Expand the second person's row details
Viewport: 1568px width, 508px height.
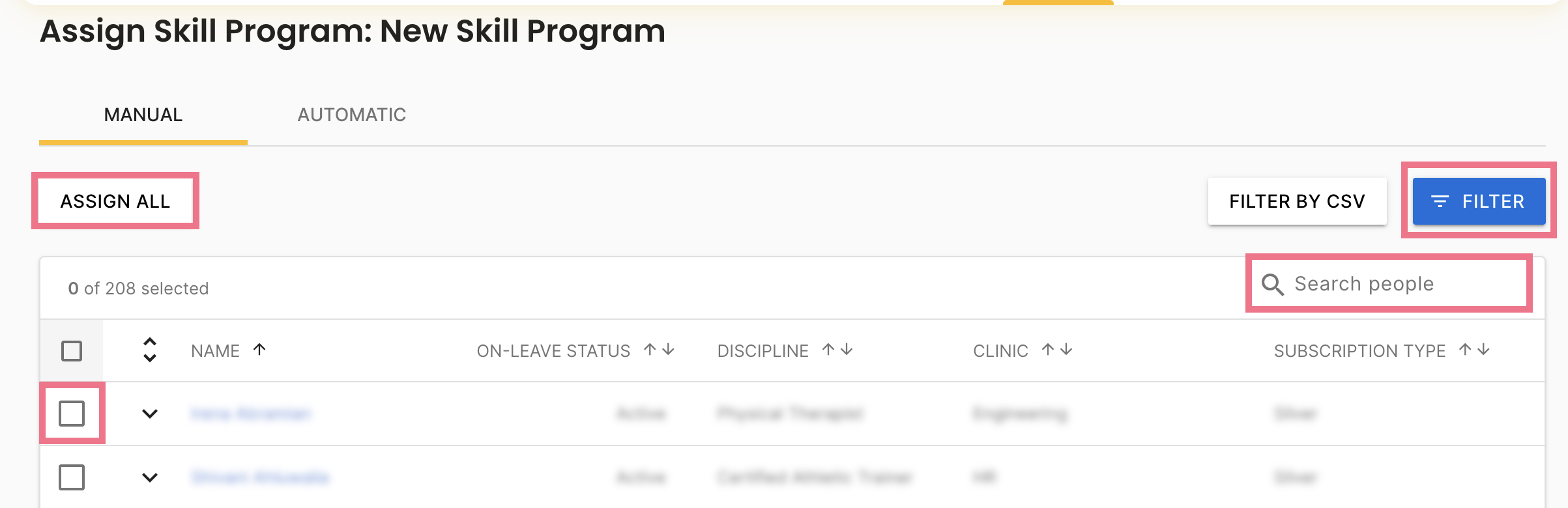pyautogui.click(x=150, y=477)
